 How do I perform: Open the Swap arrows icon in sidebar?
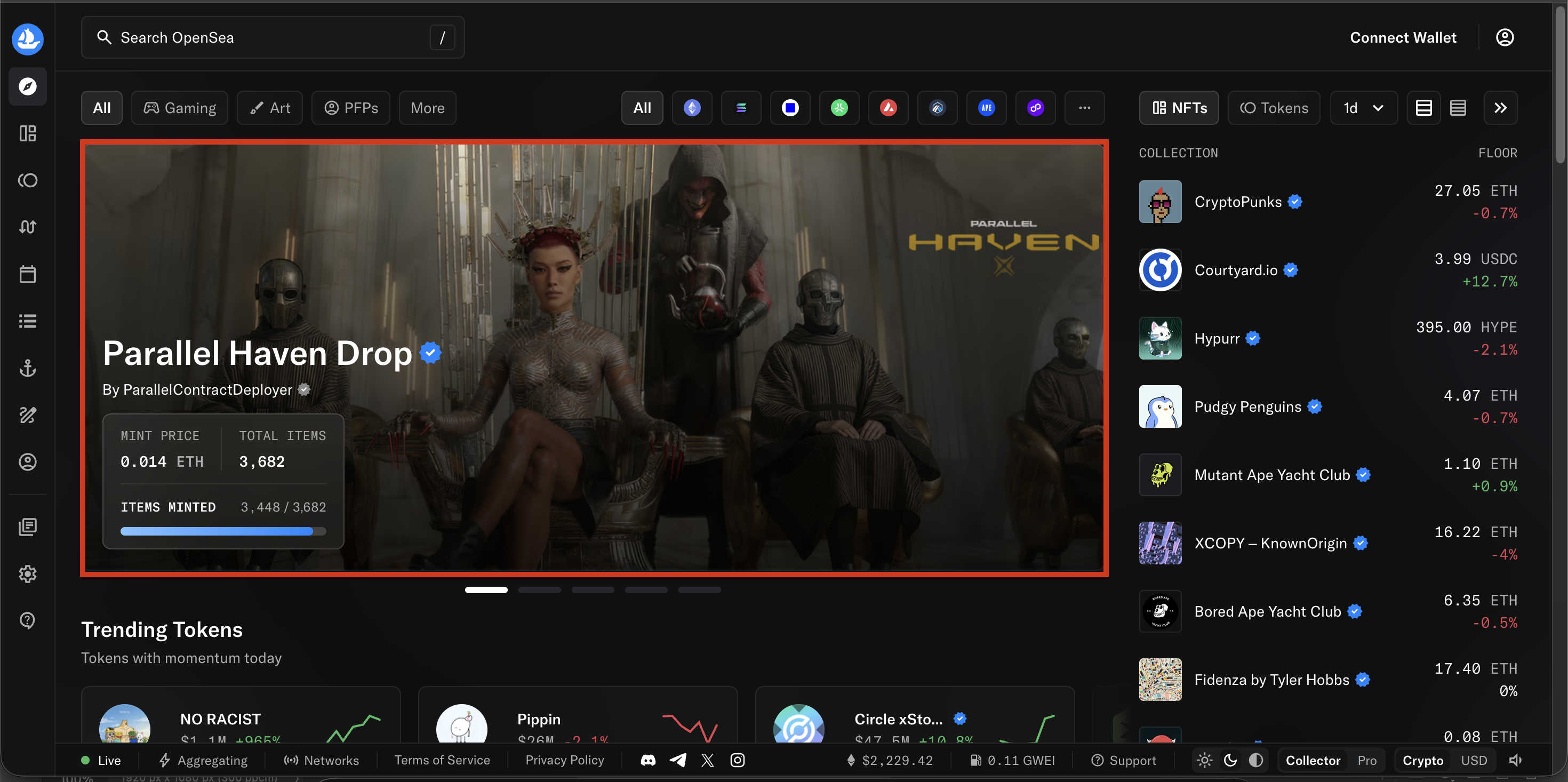coord(27,227)
